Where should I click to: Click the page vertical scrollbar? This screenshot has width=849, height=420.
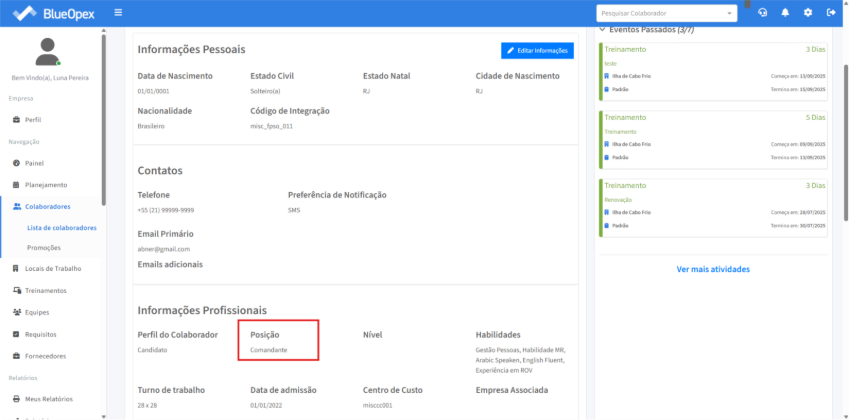point(846,142)
